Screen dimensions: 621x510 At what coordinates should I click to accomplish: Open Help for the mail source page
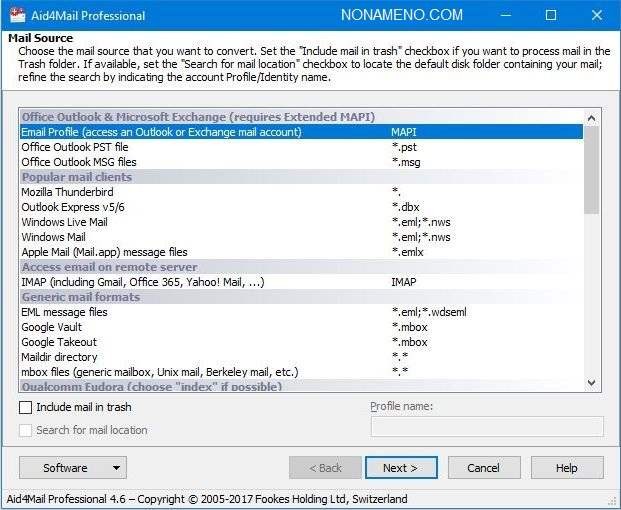point(566,467)
